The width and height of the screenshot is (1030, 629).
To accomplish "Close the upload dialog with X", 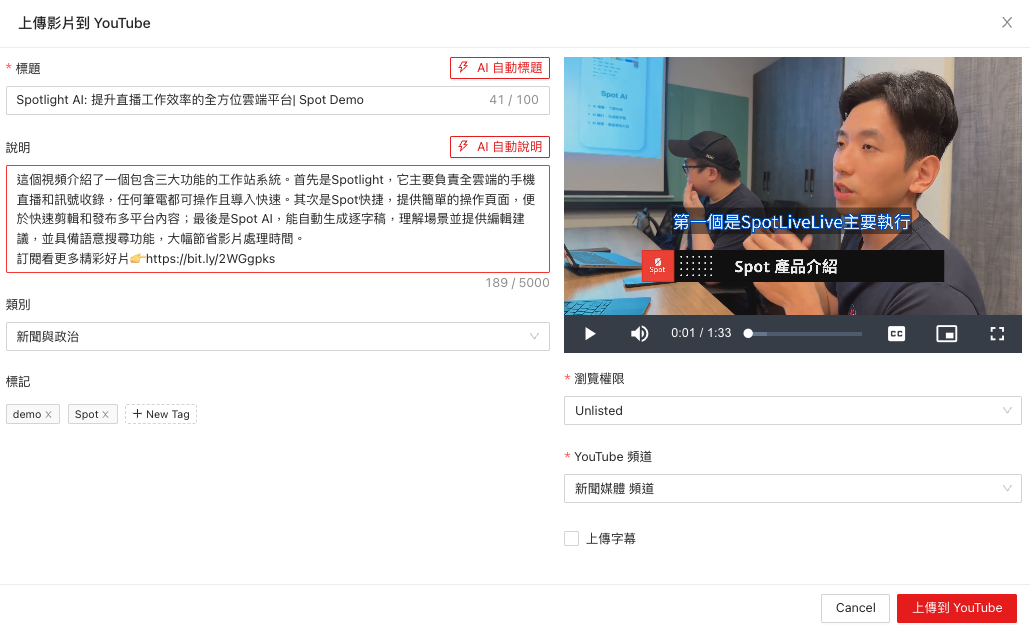I will click(1006, 23).
